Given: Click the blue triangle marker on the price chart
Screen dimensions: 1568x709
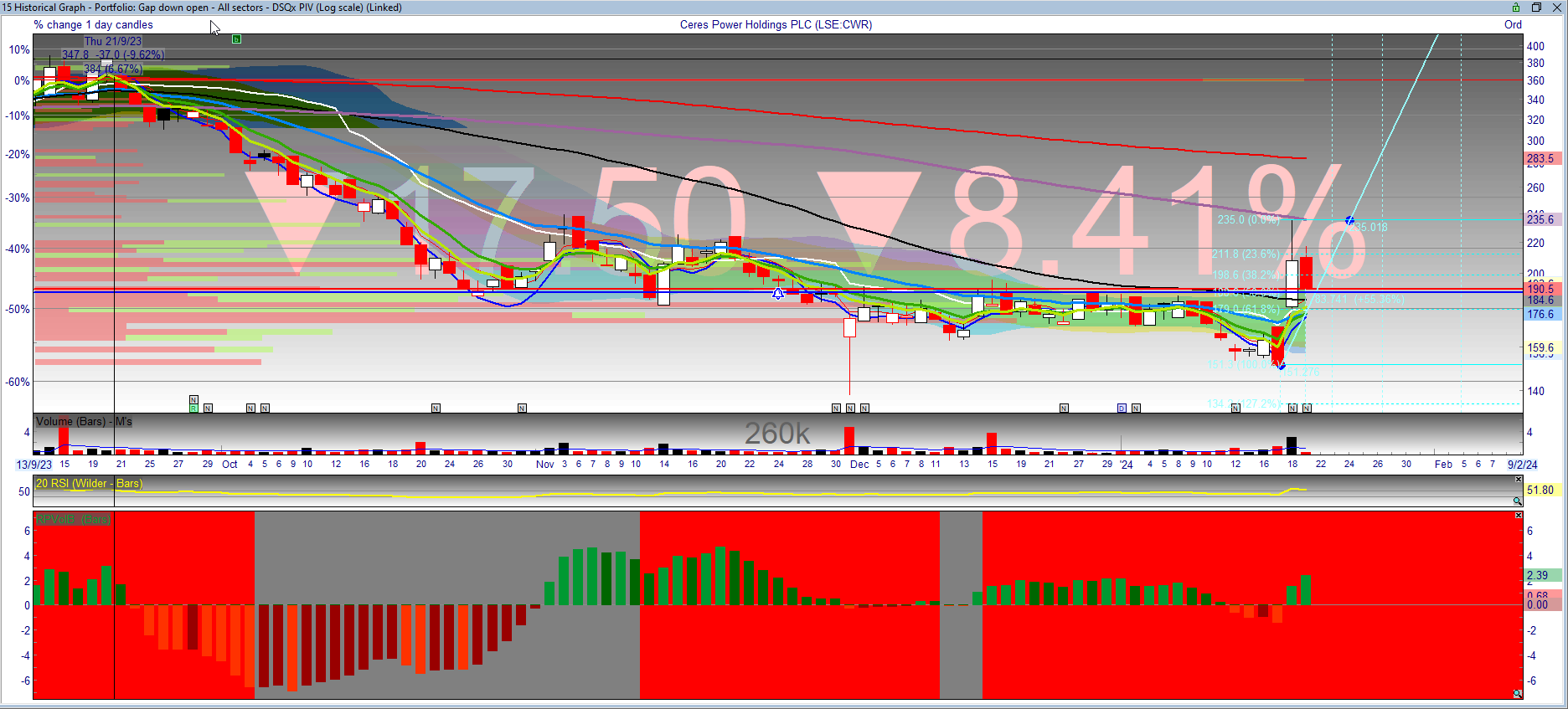Looking at the screenshot, I should pos(778,294).
